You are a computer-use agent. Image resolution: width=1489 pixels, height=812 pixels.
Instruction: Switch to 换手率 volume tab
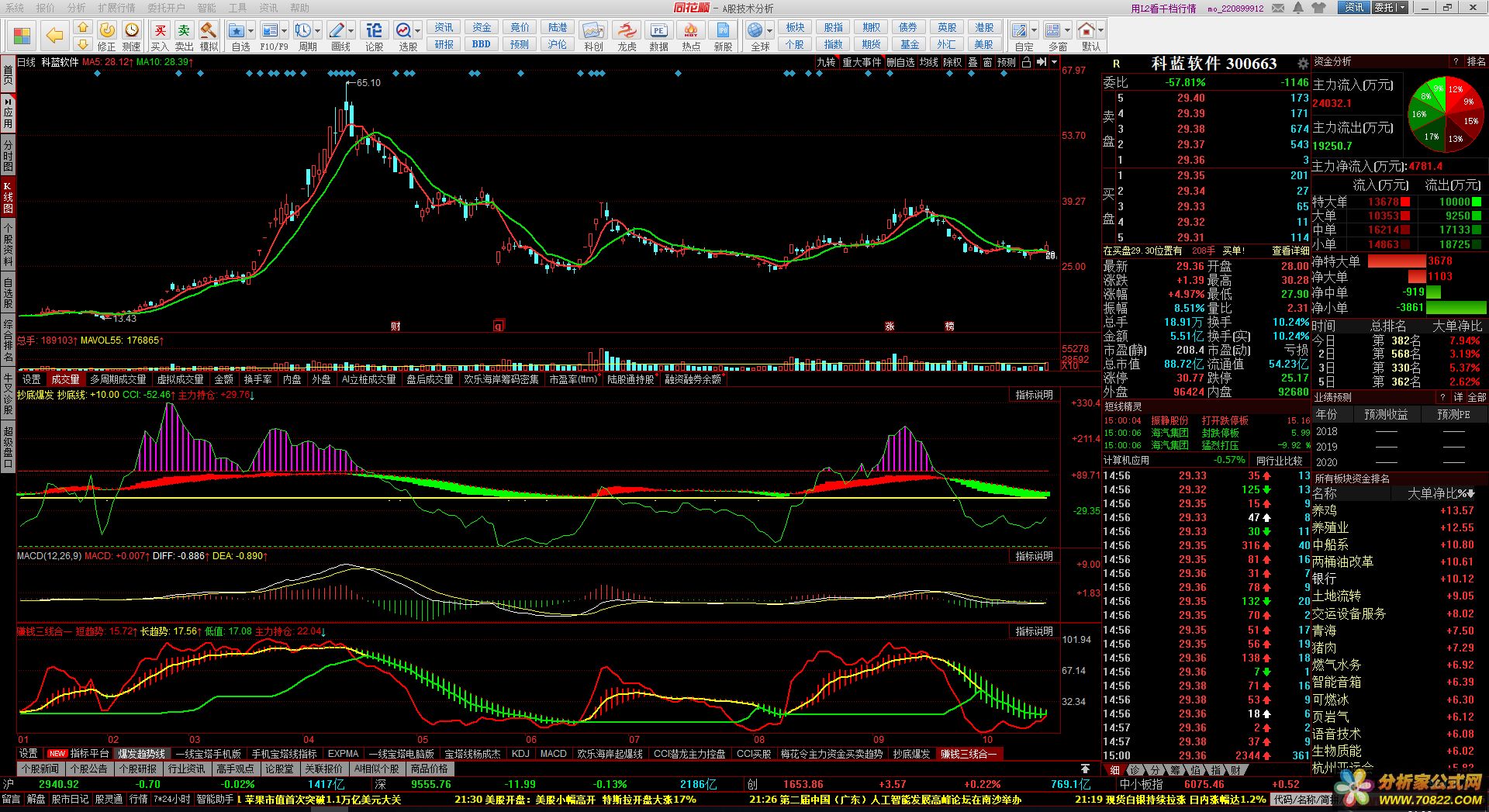257,379
